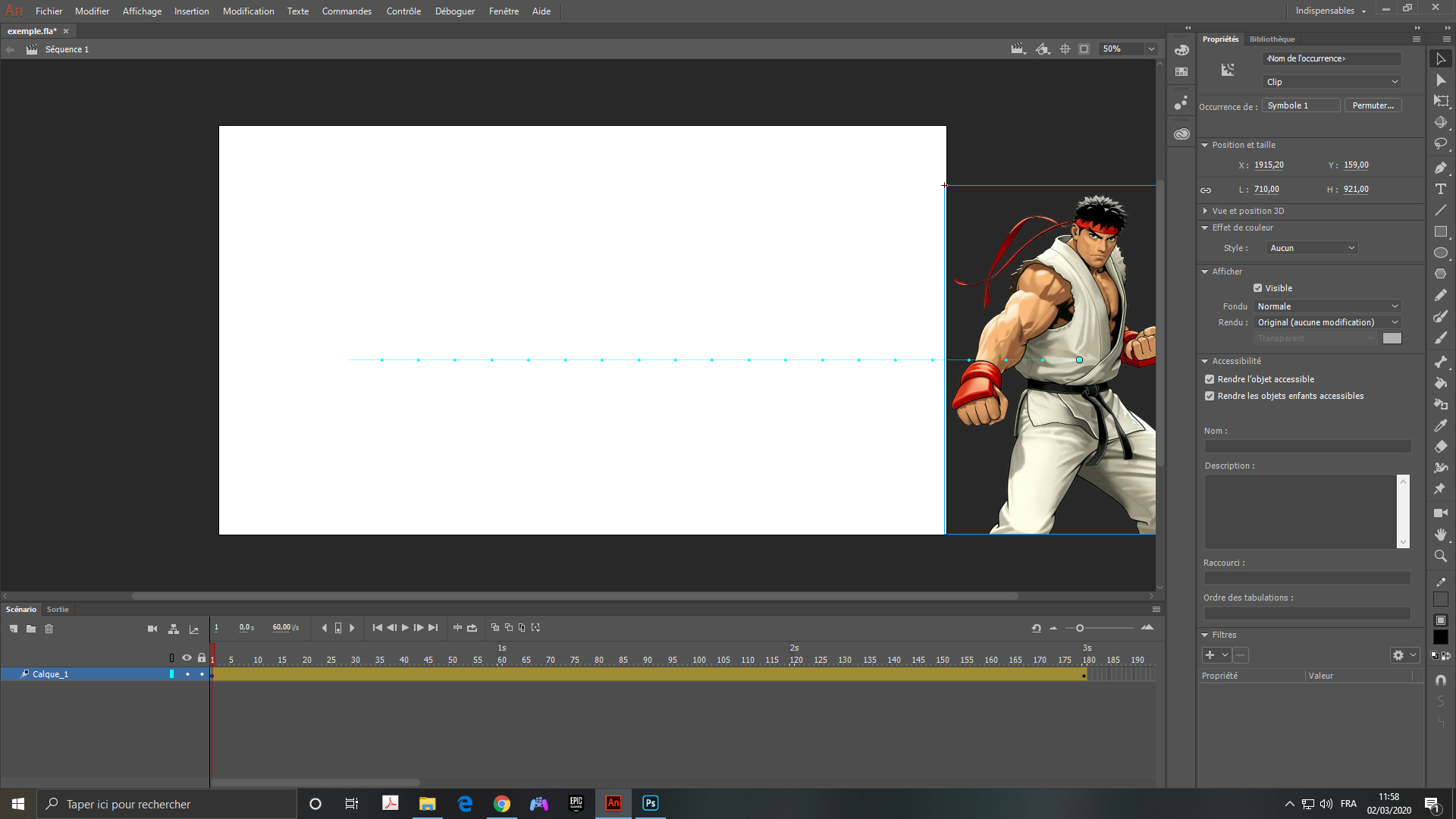Click the Nom de l'occurrence field

(x=1331, y=58)
